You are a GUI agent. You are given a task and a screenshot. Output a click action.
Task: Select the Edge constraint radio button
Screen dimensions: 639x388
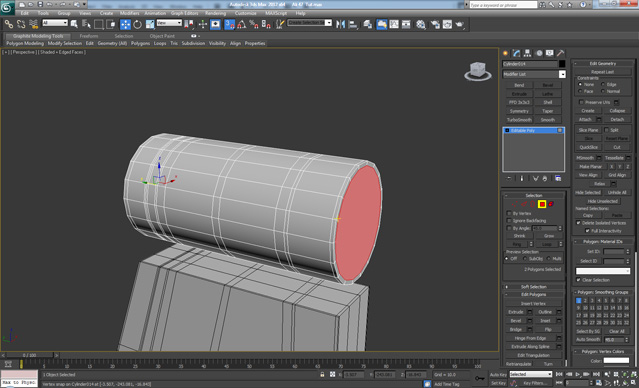tap(603, 84)
